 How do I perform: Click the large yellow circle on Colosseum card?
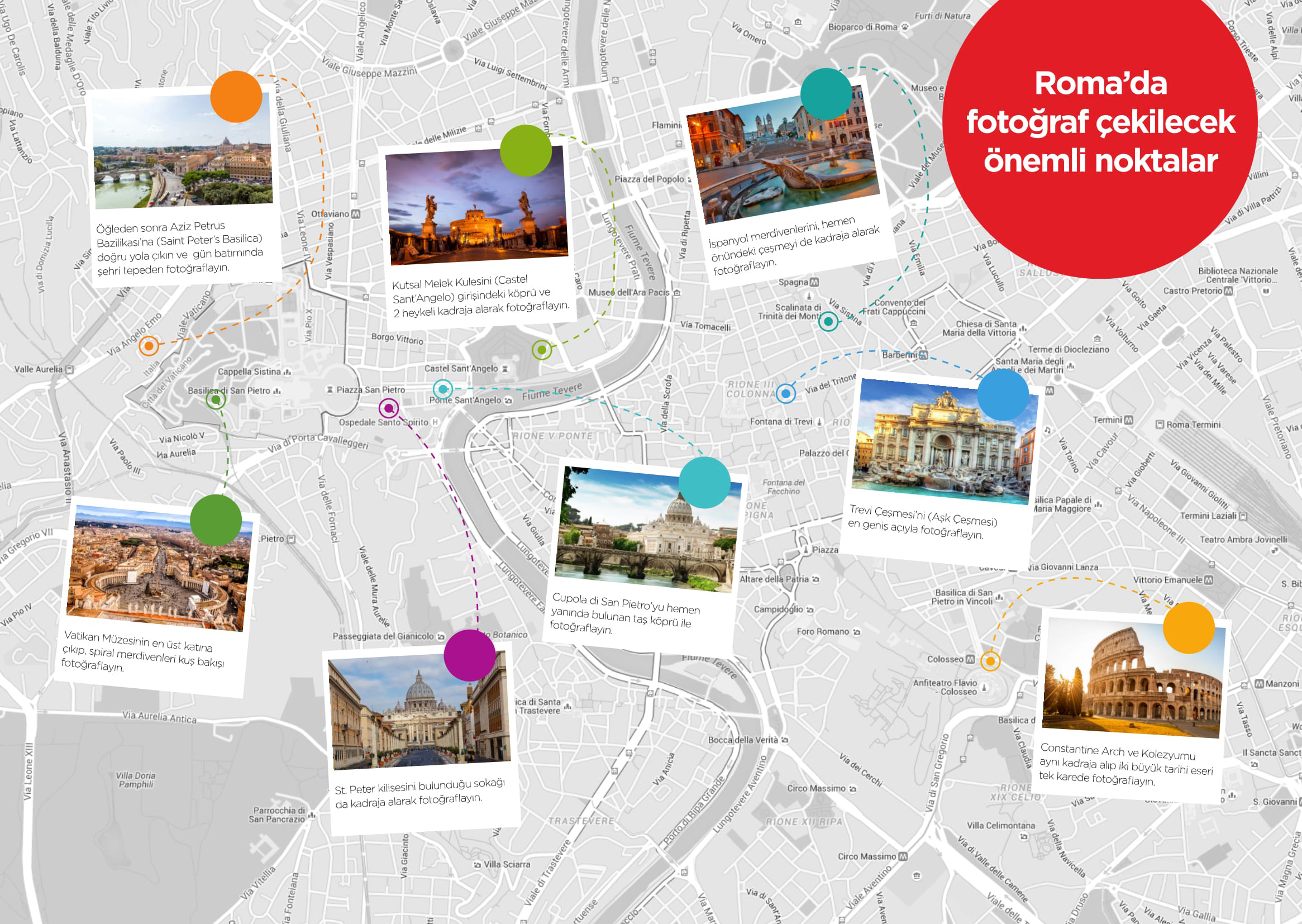[x=1189, y=627]
